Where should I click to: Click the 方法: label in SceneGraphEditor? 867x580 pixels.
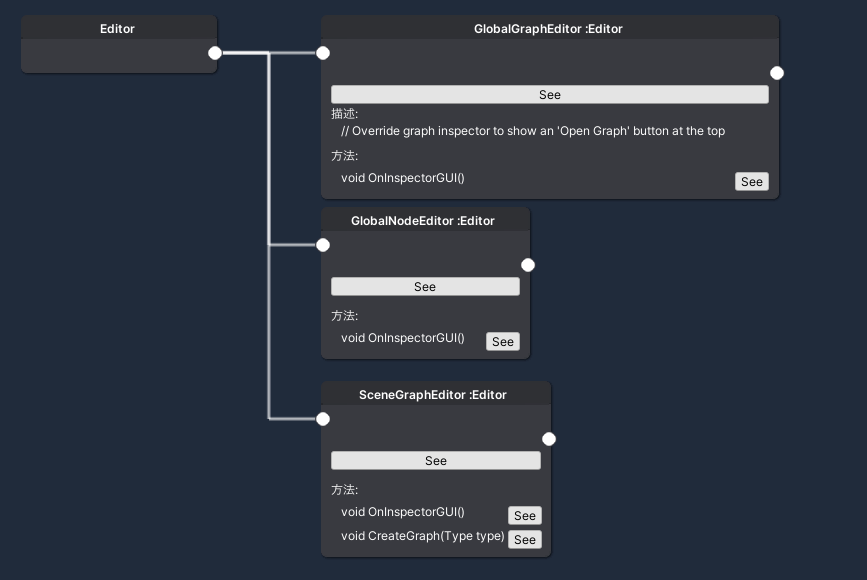(344, 490)
